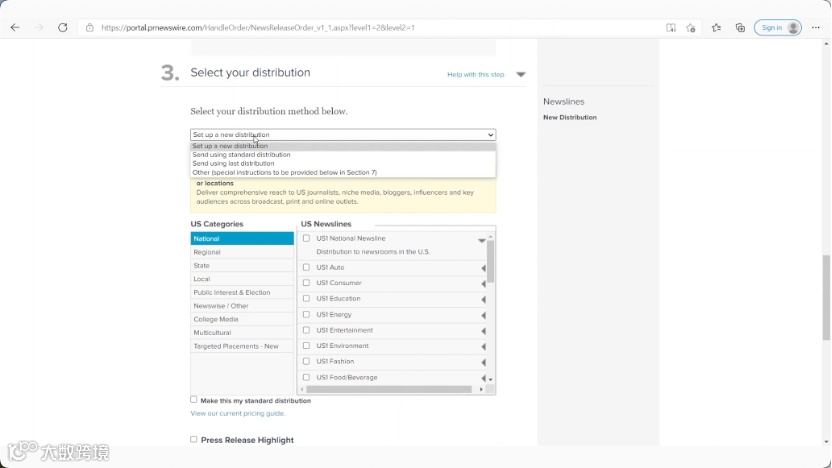This screenshot has height=468, width=832.
Task: Click the newslines list horizontal scrollbar
Action: coord(389,389)
